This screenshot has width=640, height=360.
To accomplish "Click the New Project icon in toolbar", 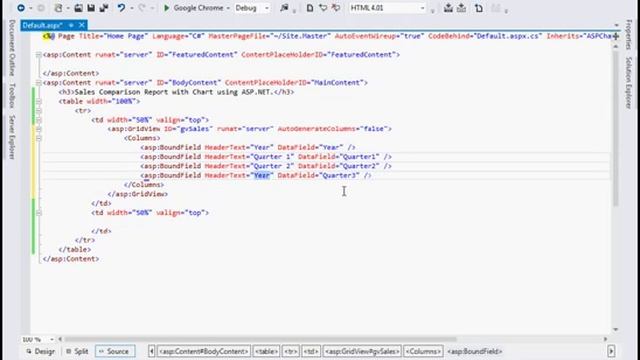I will click(58, 8).
